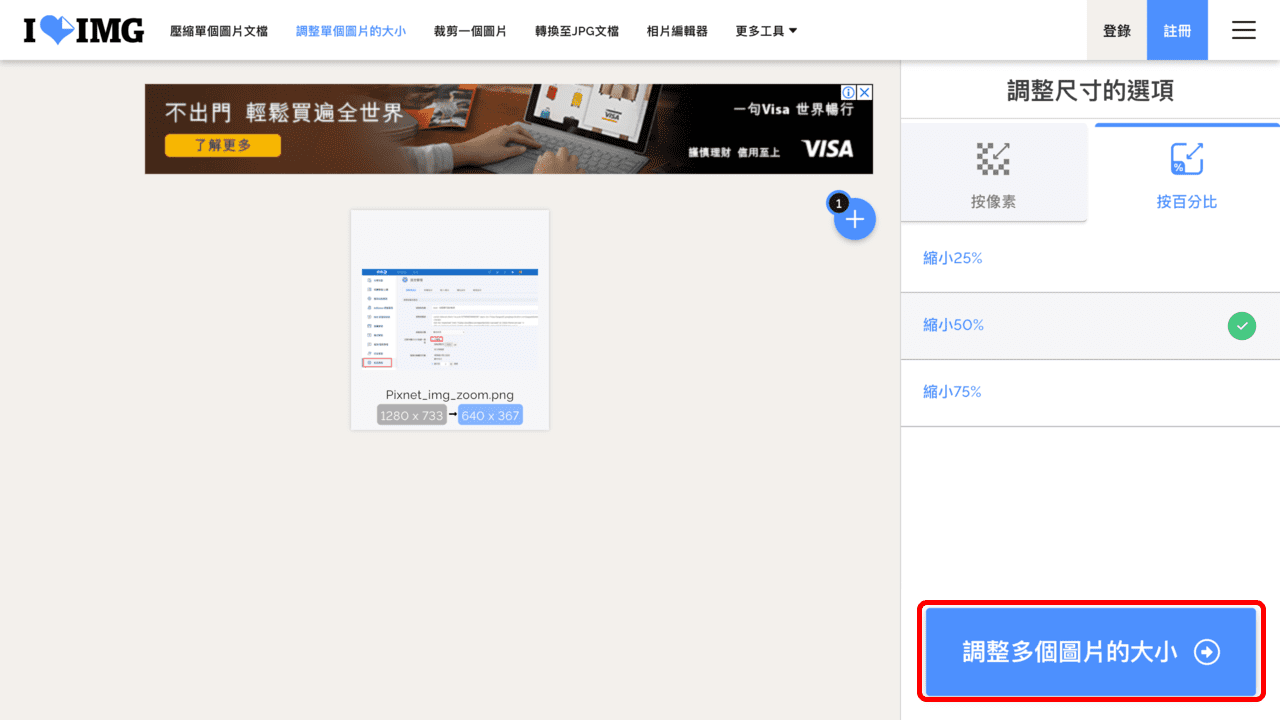Navigate to 裁剪一個圖片 in the menu bar
This screenshot has height=720, width=1280.
coord(470,31)
